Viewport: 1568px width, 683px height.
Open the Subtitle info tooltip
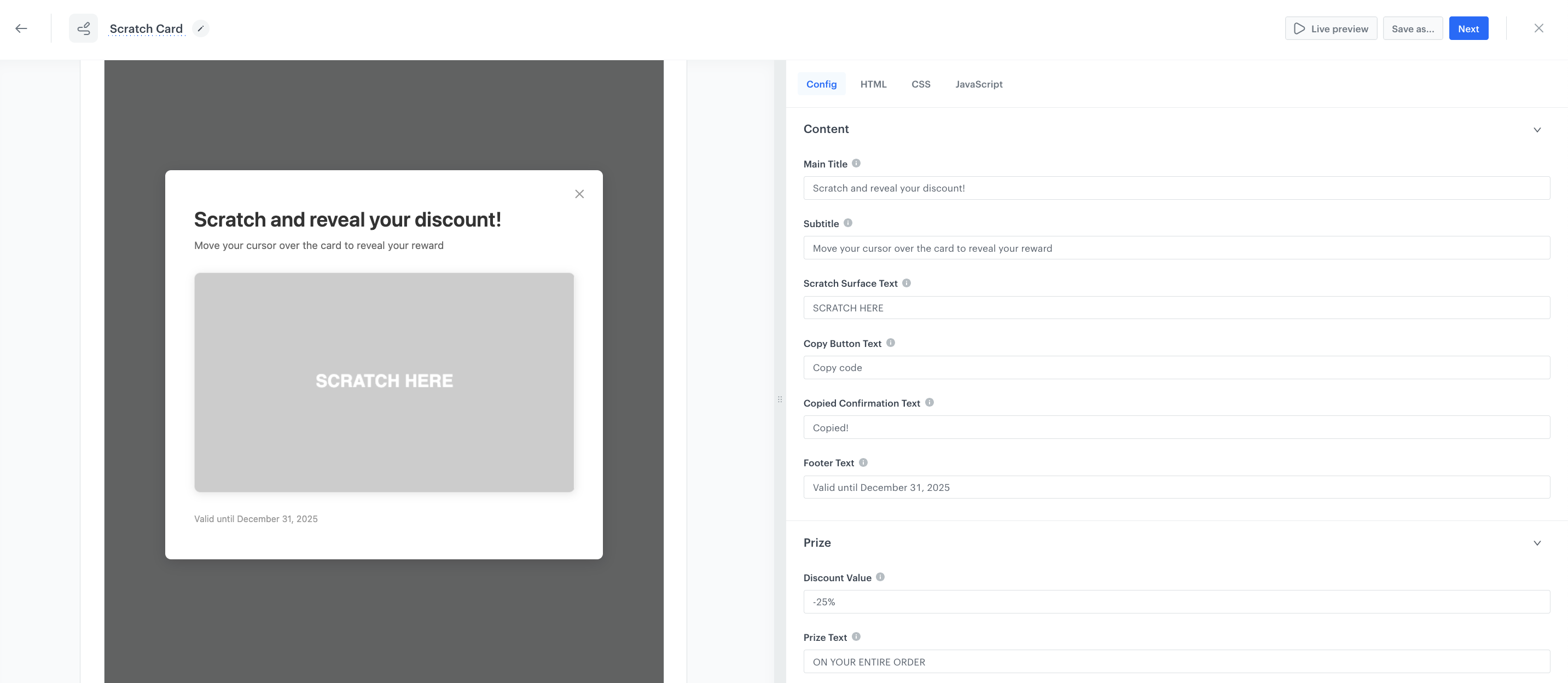pyautogui.click(x=849, y=223)
